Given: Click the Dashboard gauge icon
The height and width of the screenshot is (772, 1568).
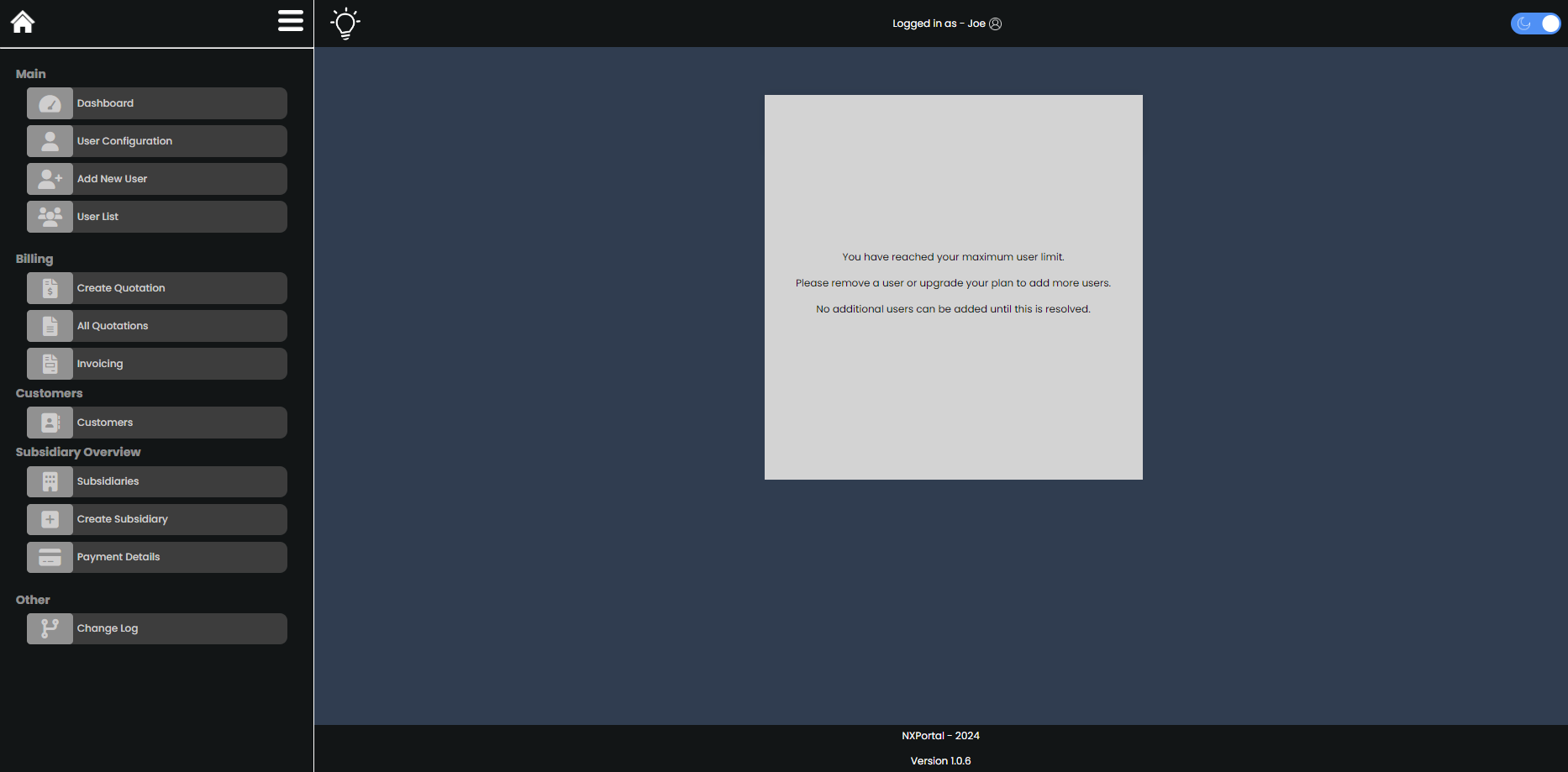Looking at the screenshot, I should (50, 103).
